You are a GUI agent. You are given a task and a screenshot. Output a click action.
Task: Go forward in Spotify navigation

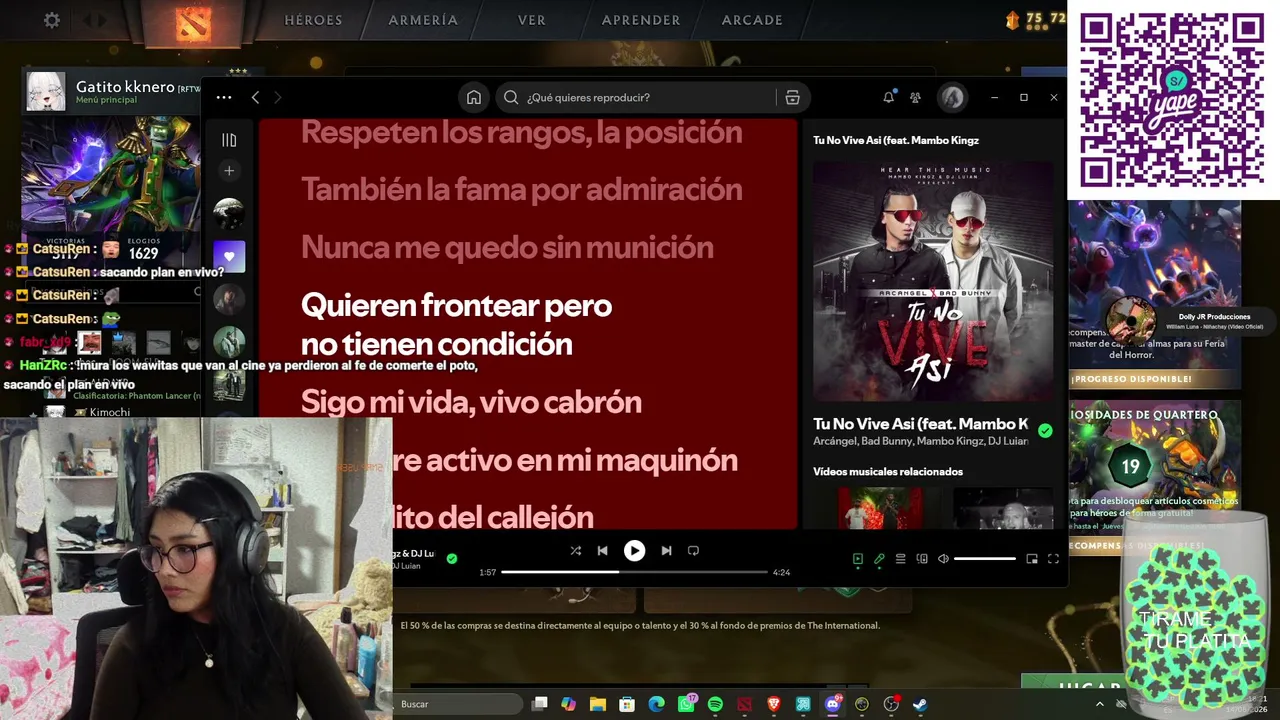(x=278, y=97)
